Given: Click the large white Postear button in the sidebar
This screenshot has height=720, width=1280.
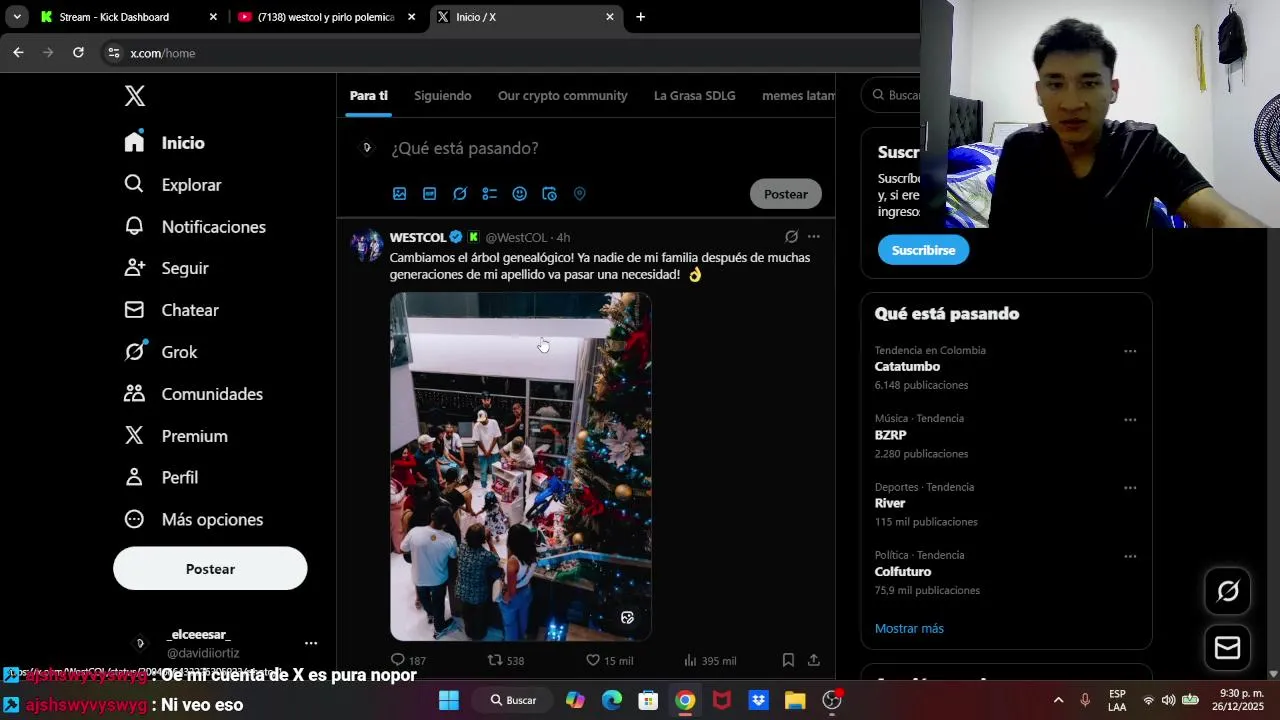Looking at the screenshot, I should click(210, 569).
